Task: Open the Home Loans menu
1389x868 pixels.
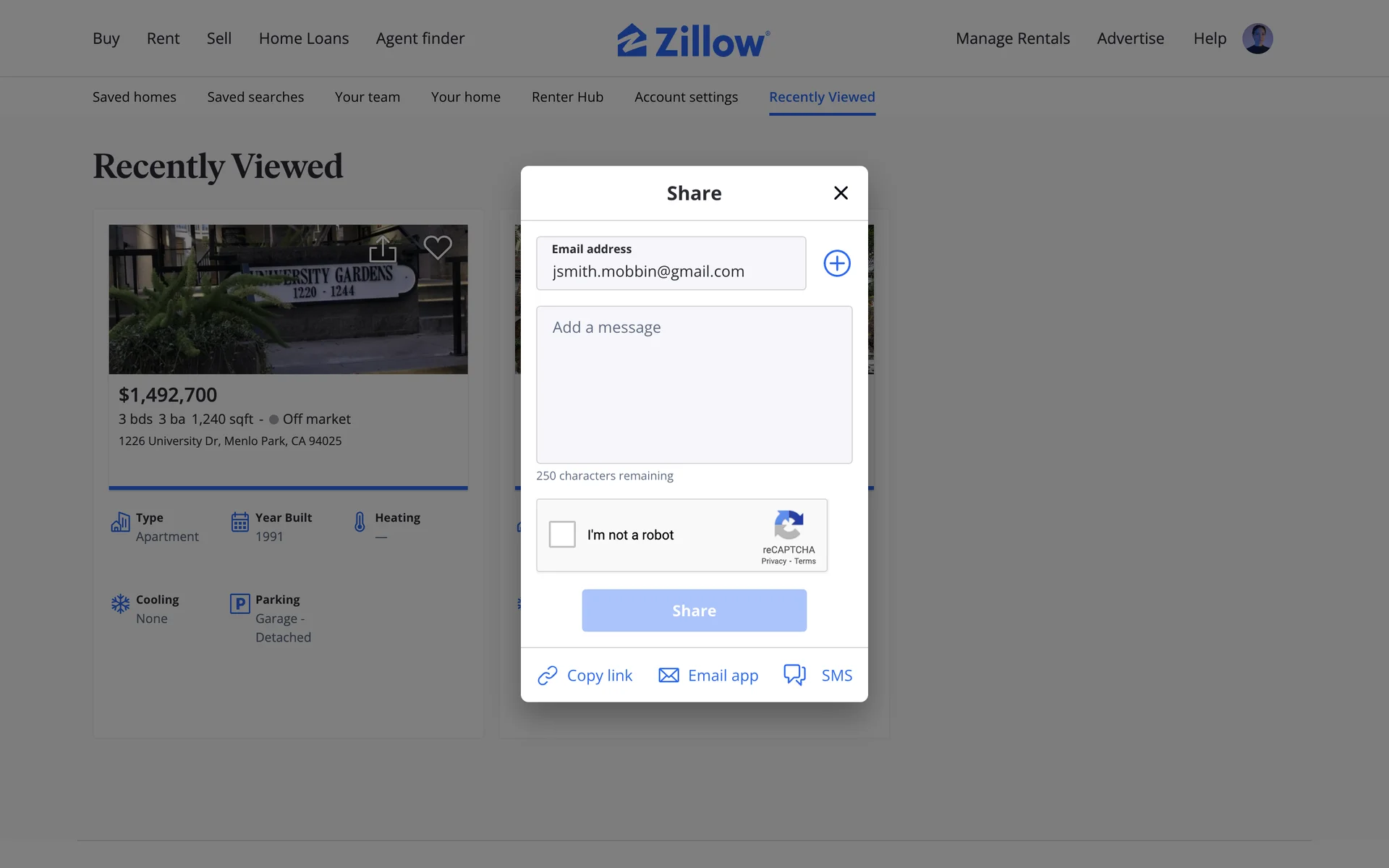Action: [x=304, y=38]
